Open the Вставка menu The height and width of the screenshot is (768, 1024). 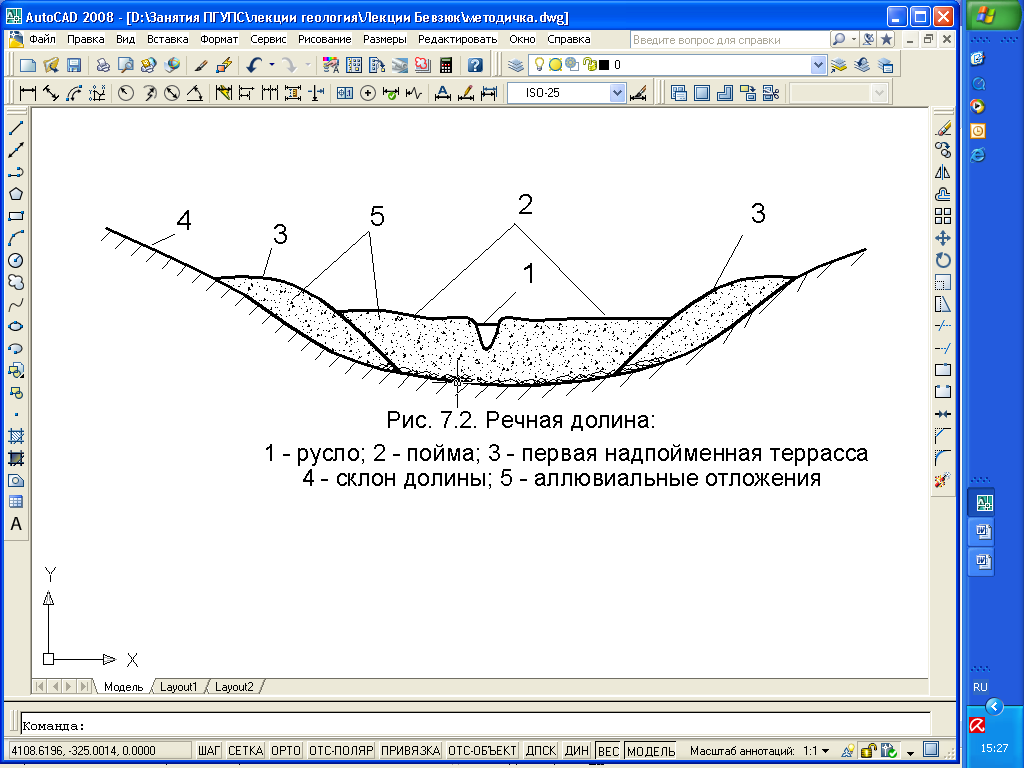[x=167, y=39]
